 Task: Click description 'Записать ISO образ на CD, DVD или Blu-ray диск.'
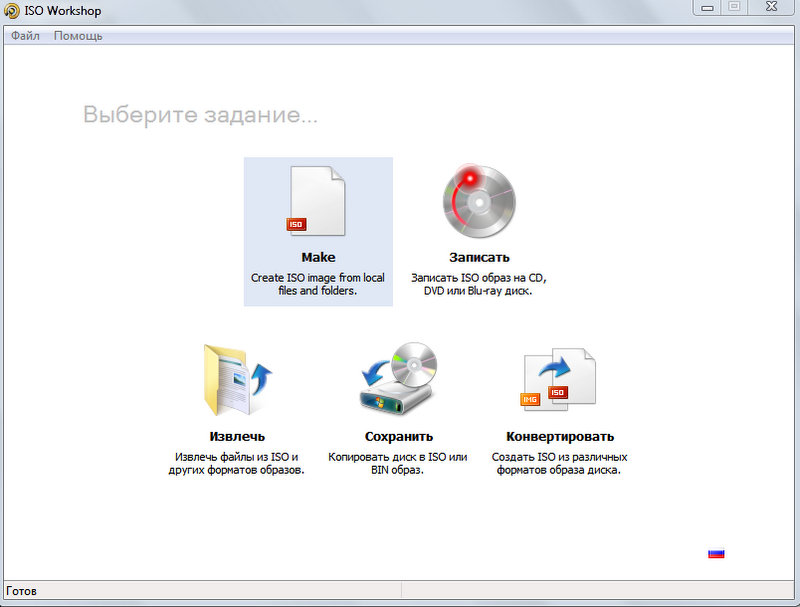(x=479, y=284)
